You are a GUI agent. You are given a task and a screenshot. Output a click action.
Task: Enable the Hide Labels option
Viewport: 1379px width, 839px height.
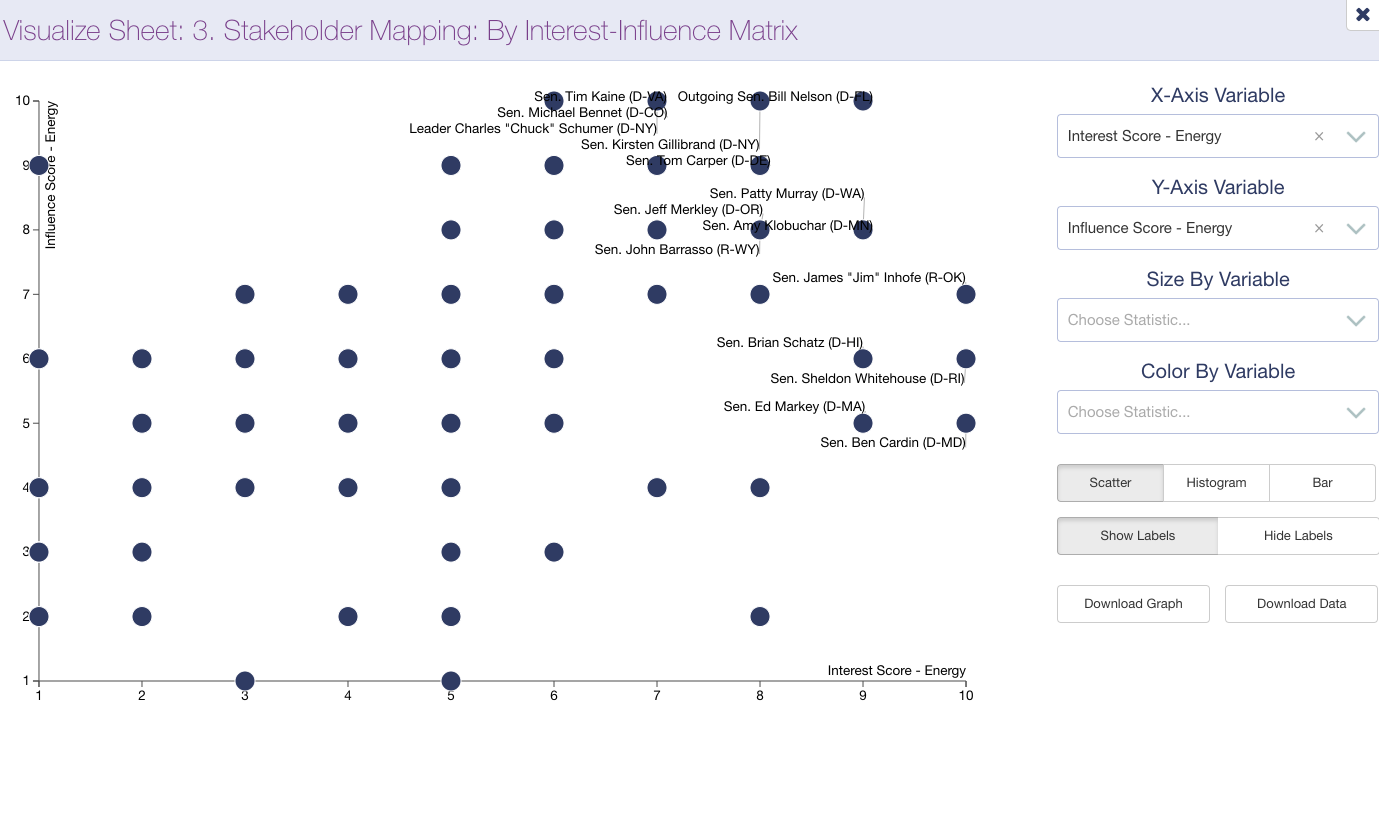(x=1297, y=535)
